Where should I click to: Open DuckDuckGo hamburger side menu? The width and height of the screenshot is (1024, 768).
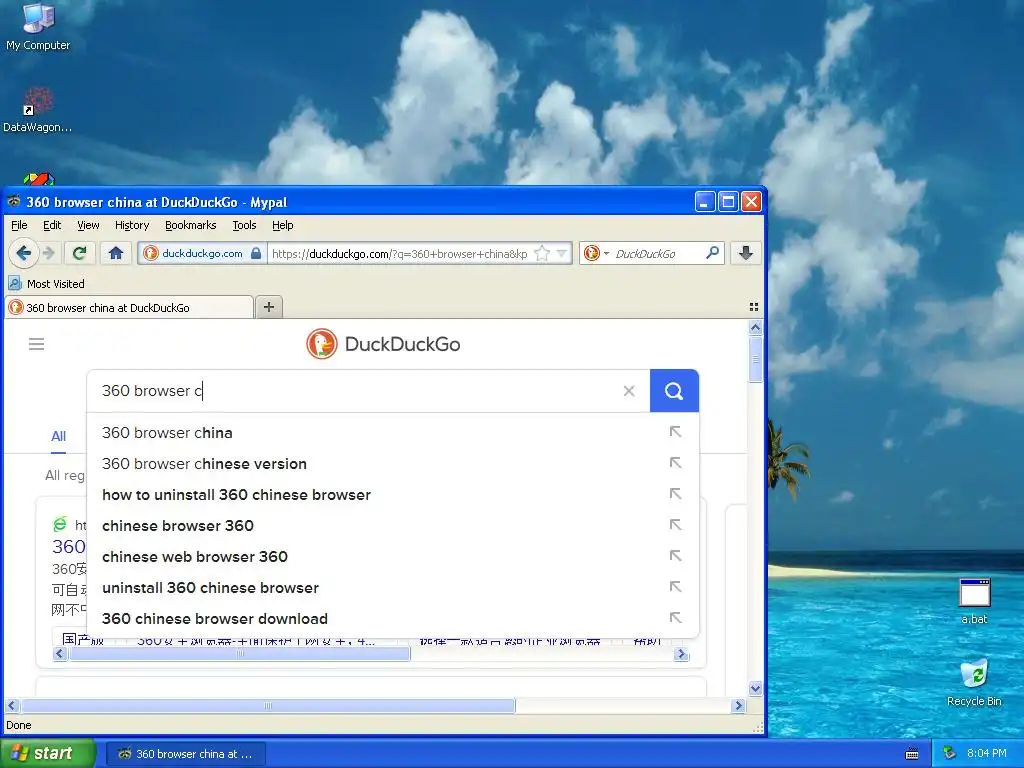[x=37, y=344]
